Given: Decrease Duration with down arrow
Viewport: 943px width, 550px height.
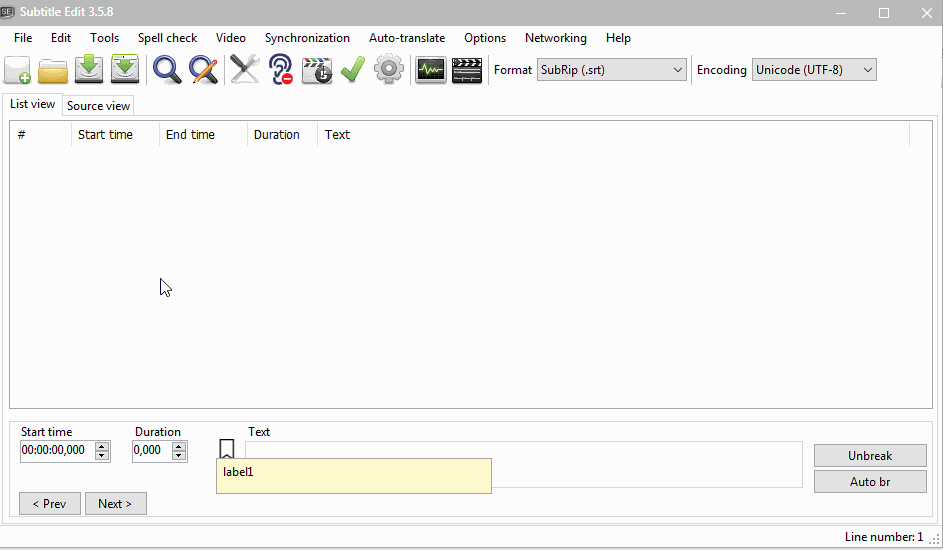Looking at the screenshot, I should coord(179,455).
